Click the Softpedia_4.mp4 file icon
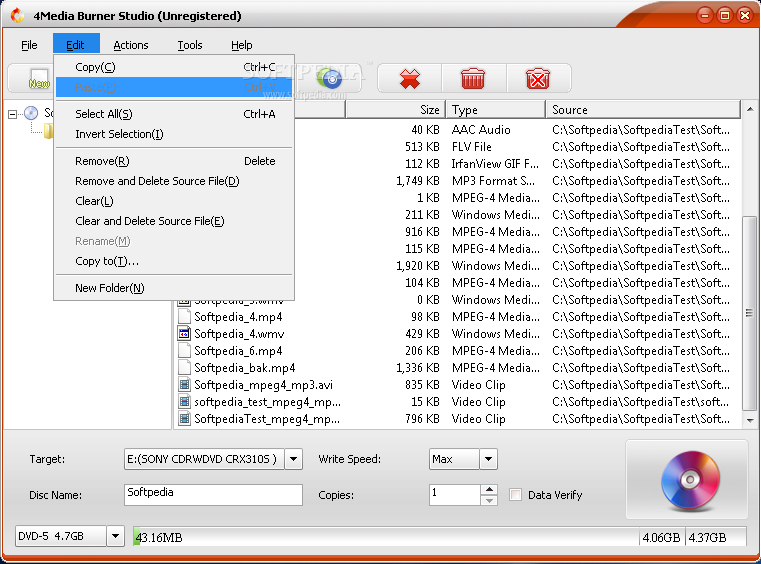Image resolution: width=761 pixels, height=564 pixels. tap(184, 316)
